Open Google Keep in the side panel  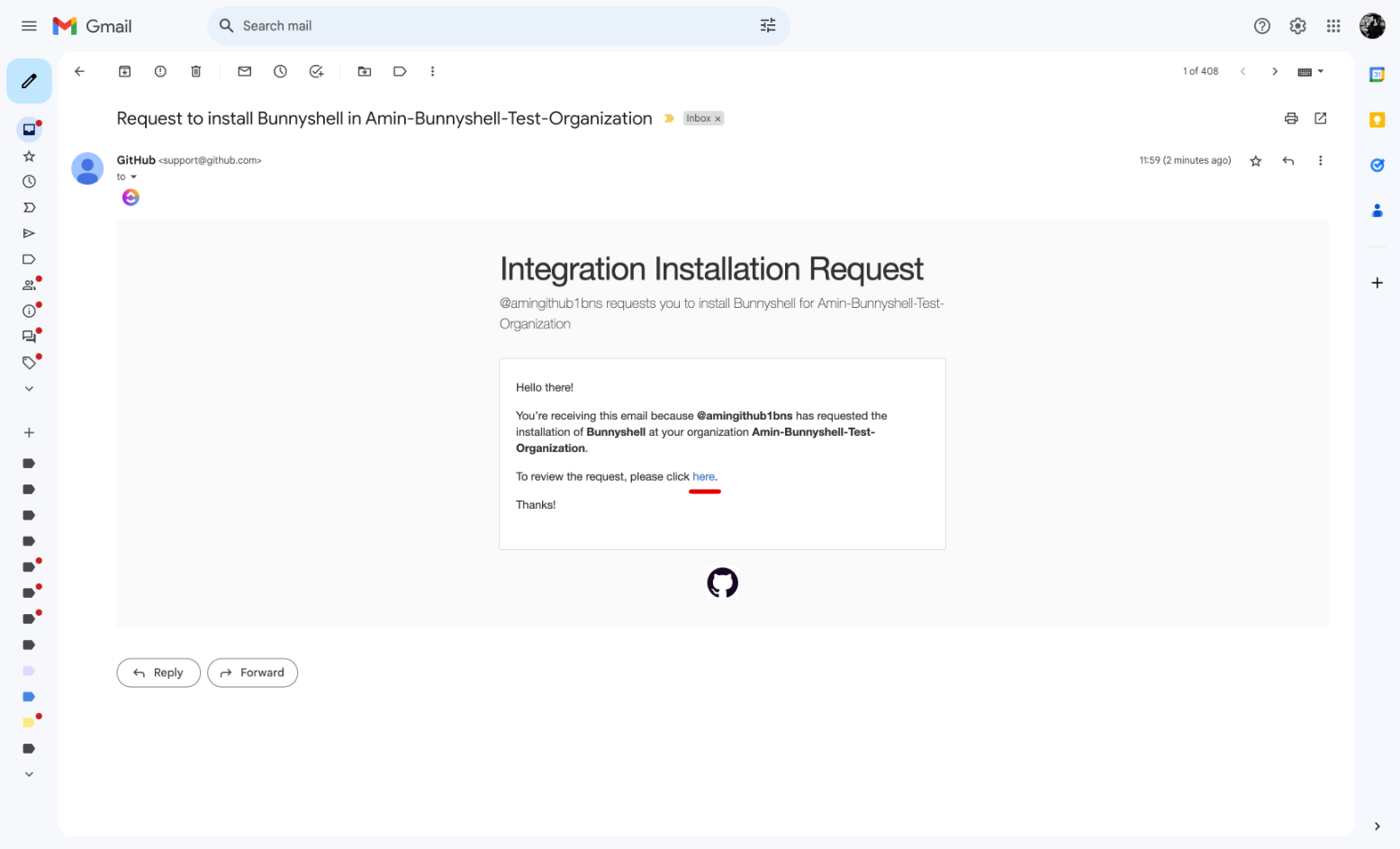tap(1377, 120)
